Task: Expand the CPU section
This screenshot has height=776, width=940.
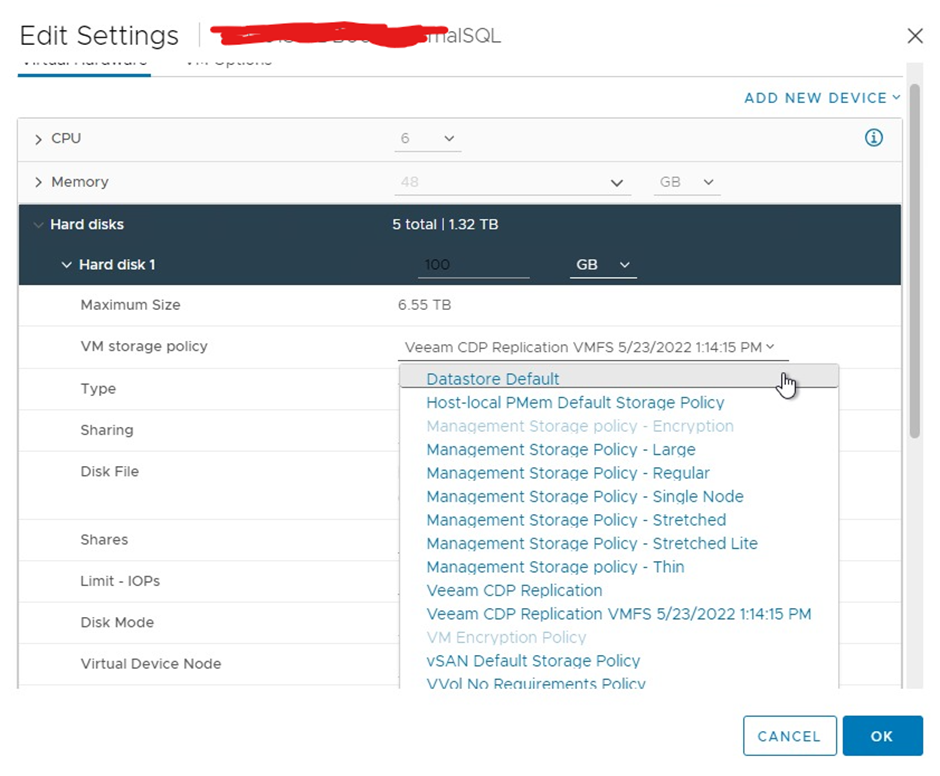Action: [39, 139]
